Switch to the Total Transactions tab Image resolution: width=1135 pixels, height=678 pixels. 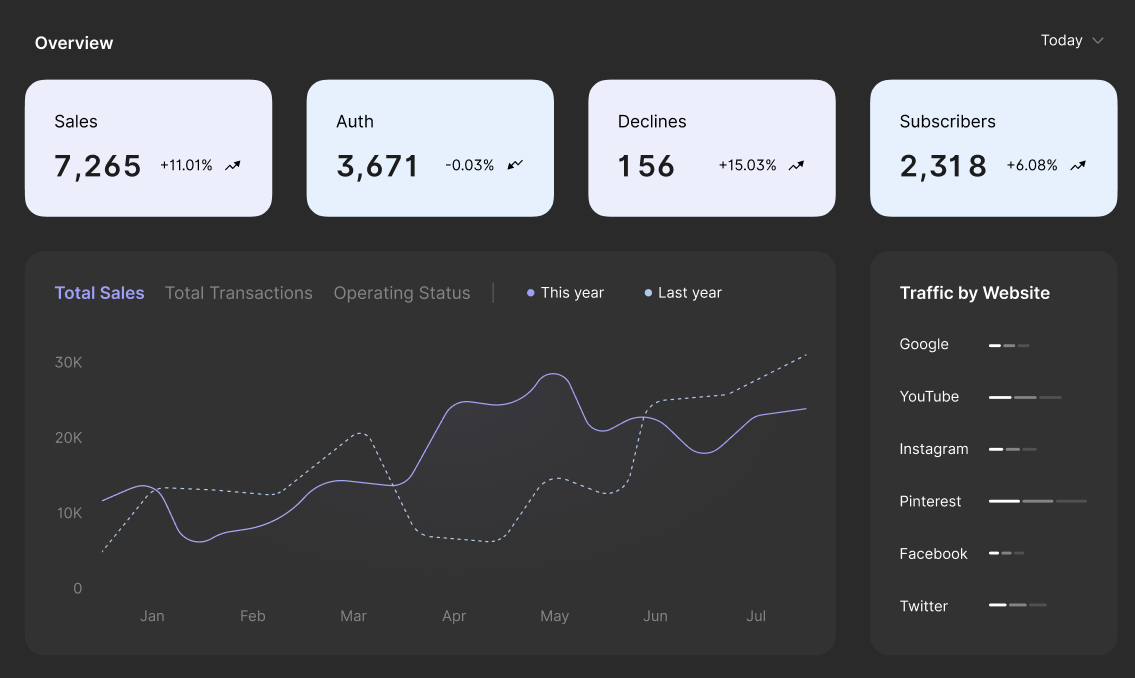point(238,293)
